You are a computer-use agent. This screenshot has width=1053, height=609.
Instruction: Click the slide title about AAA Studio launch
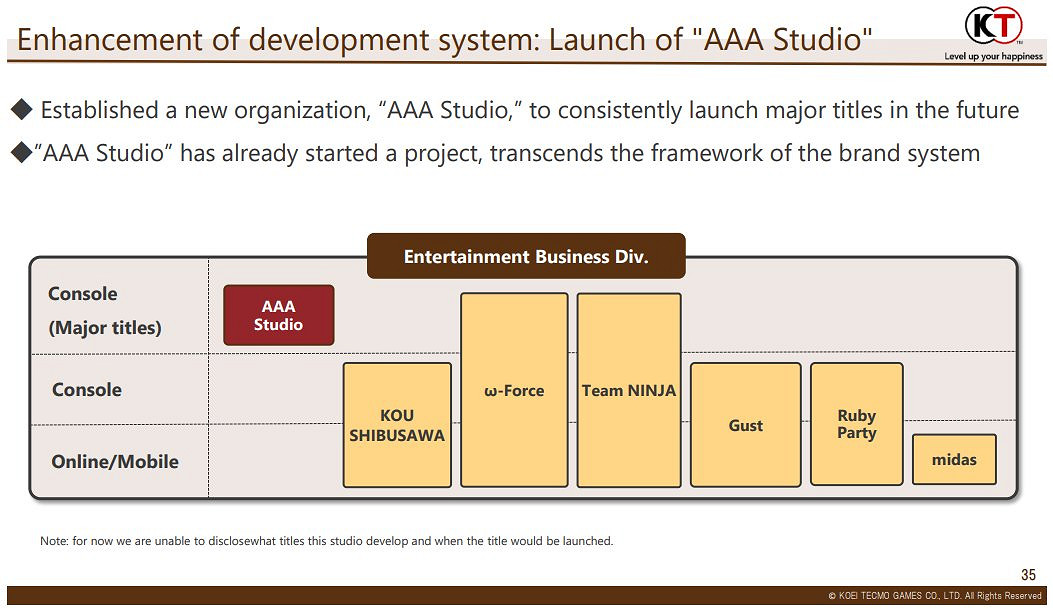[x=445, y=40]
